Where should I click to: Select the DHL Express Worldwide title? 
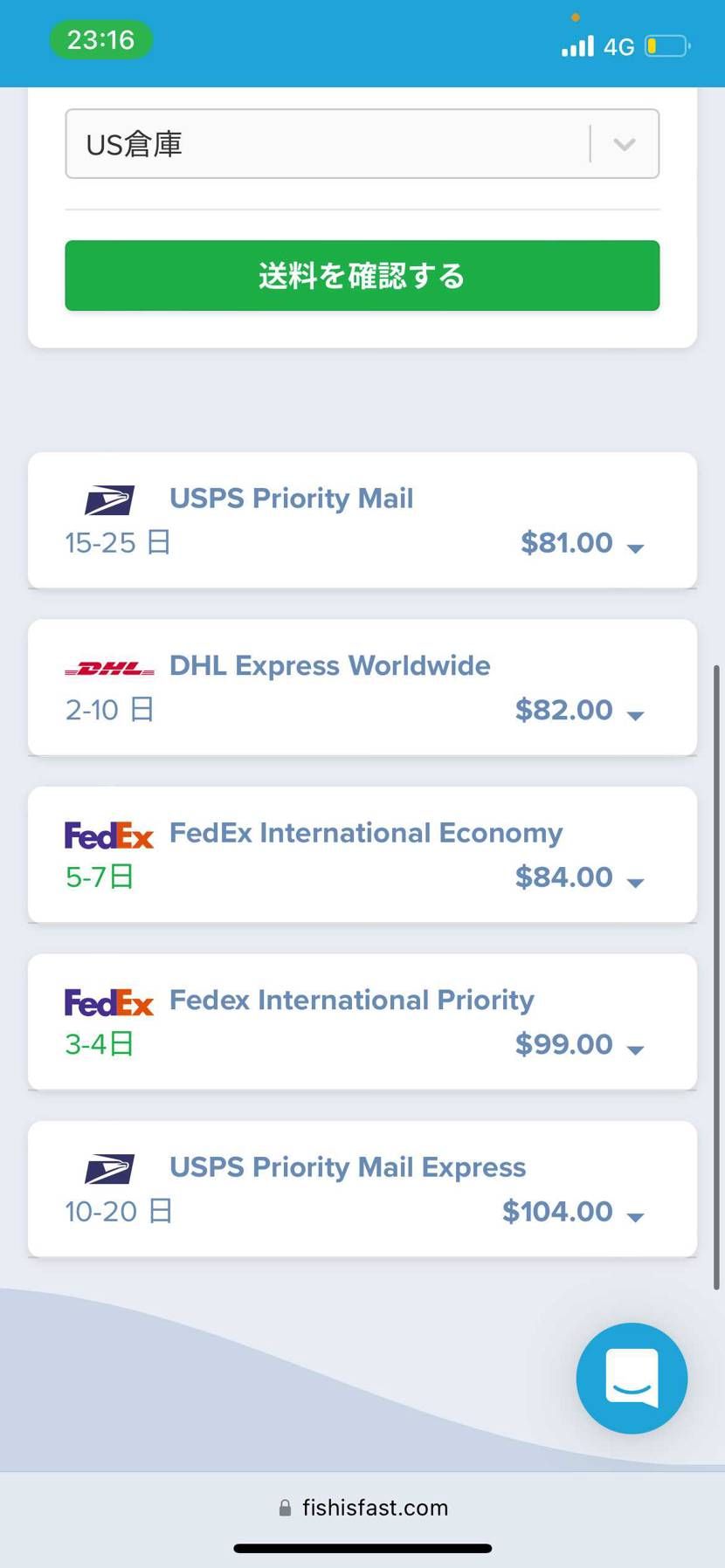(330, 665)
